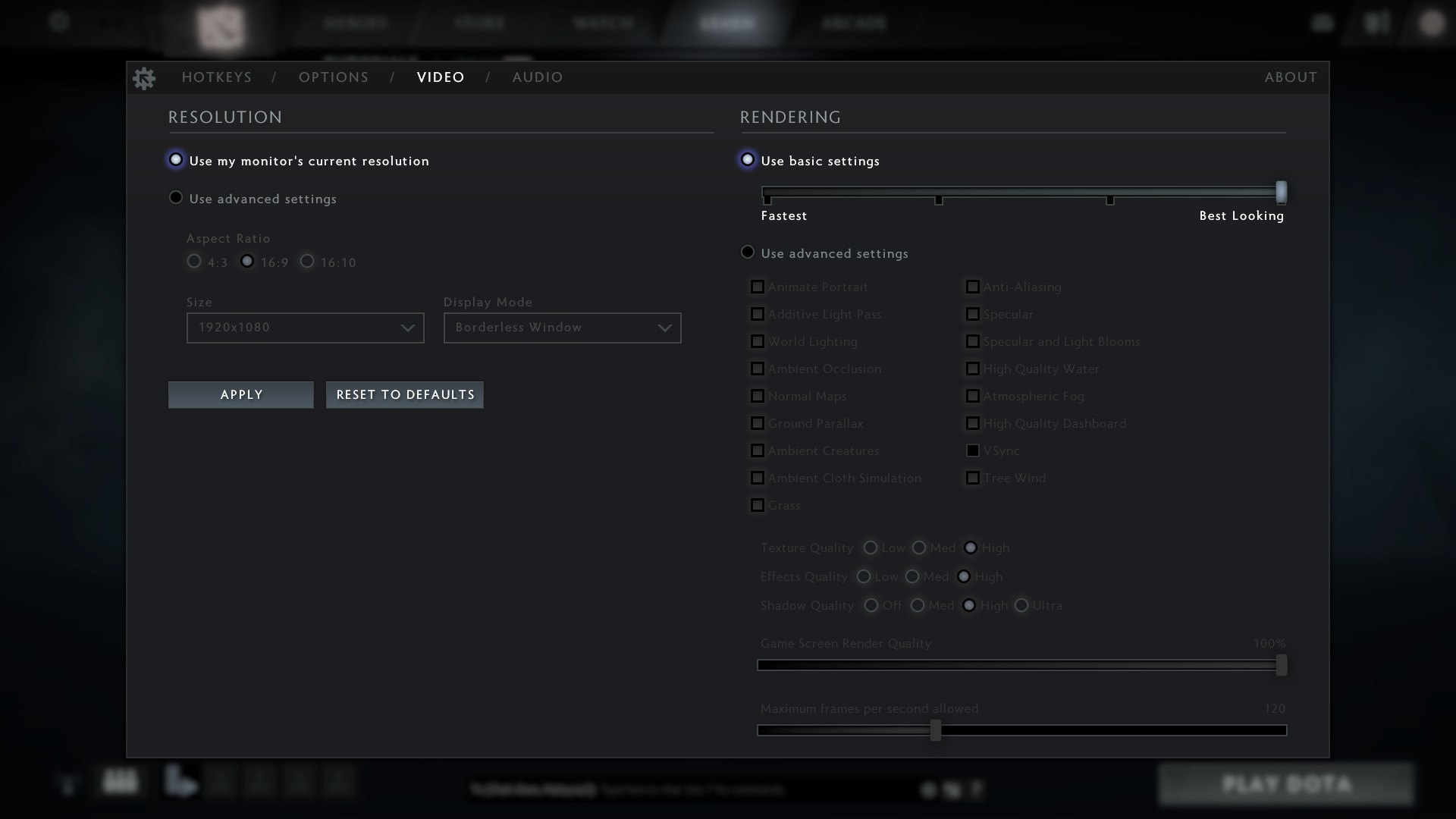1456x819 pixels.
Task: Open the Display Mode dropdown
Action: click(562, 328)
